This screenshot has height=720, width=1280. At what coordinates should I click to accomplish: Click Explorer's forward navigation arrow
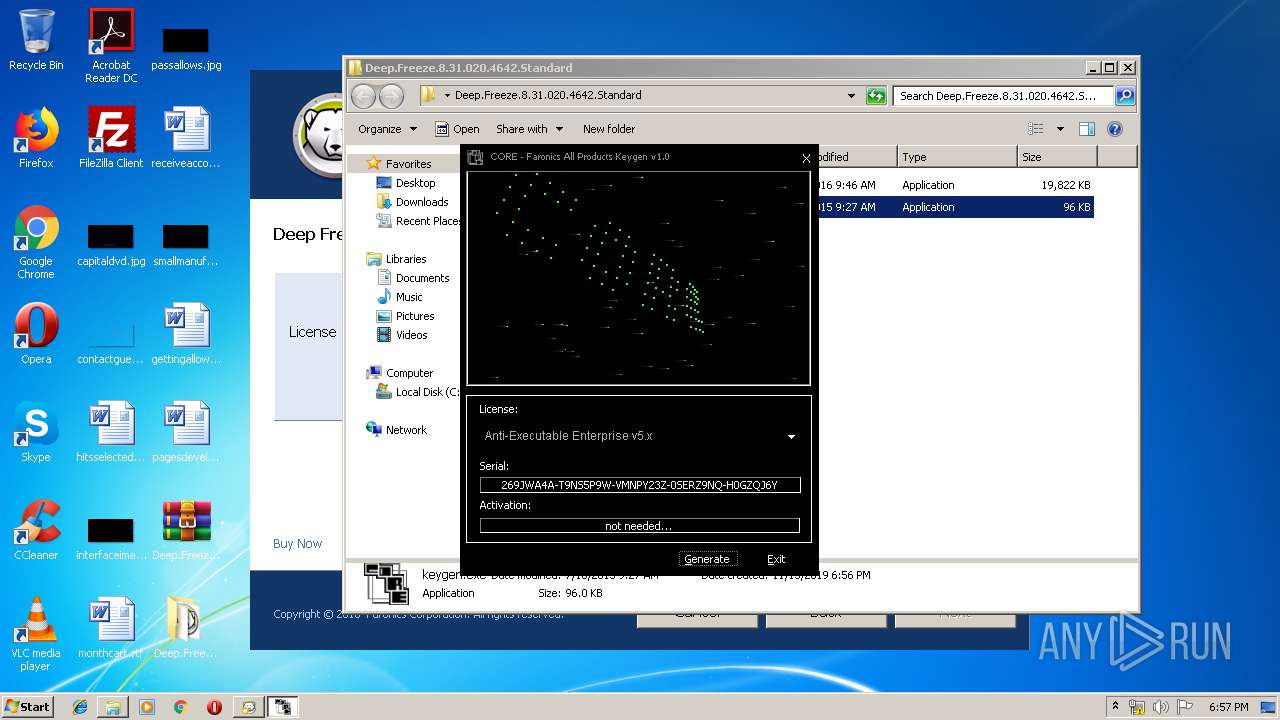[391, 96]
